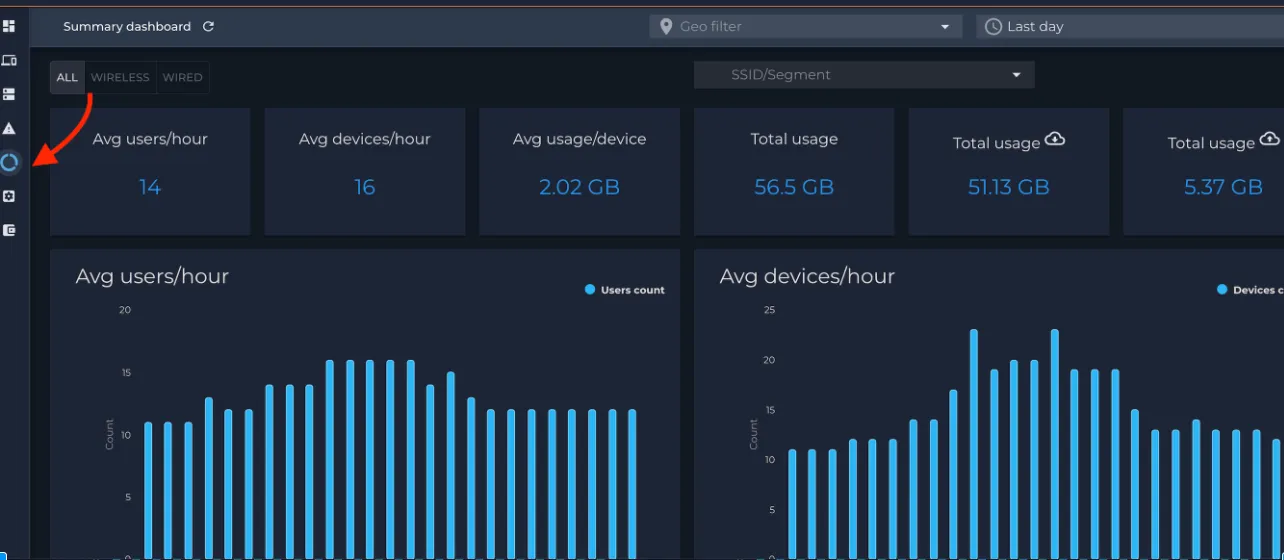Click the Avg usage/device value 2.02 GB

point(579,187)
